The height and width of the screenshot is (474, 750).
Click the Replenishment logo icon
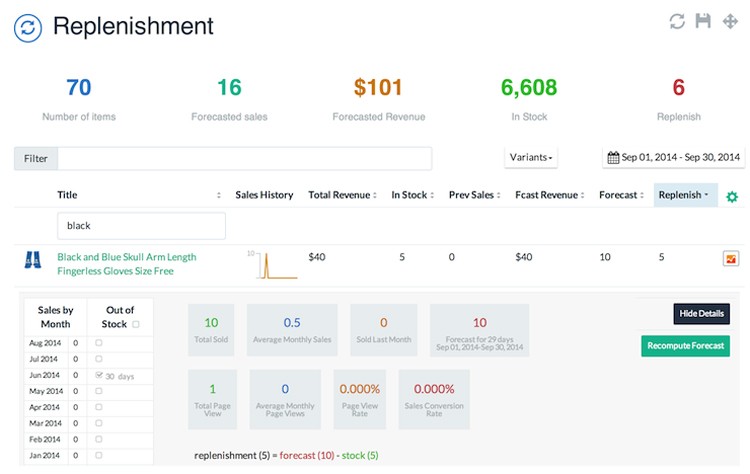click(x=28, y=28)
